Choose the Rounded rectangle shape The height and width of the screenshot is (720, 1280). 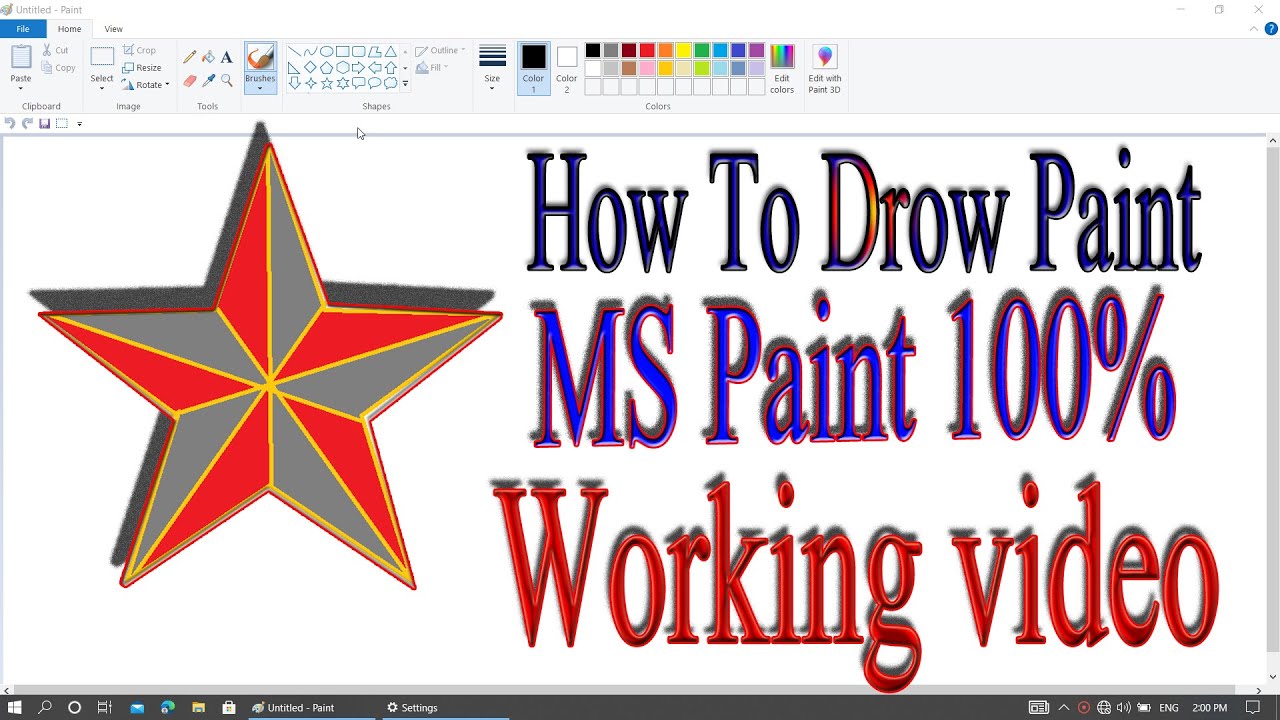click(358, 52)
